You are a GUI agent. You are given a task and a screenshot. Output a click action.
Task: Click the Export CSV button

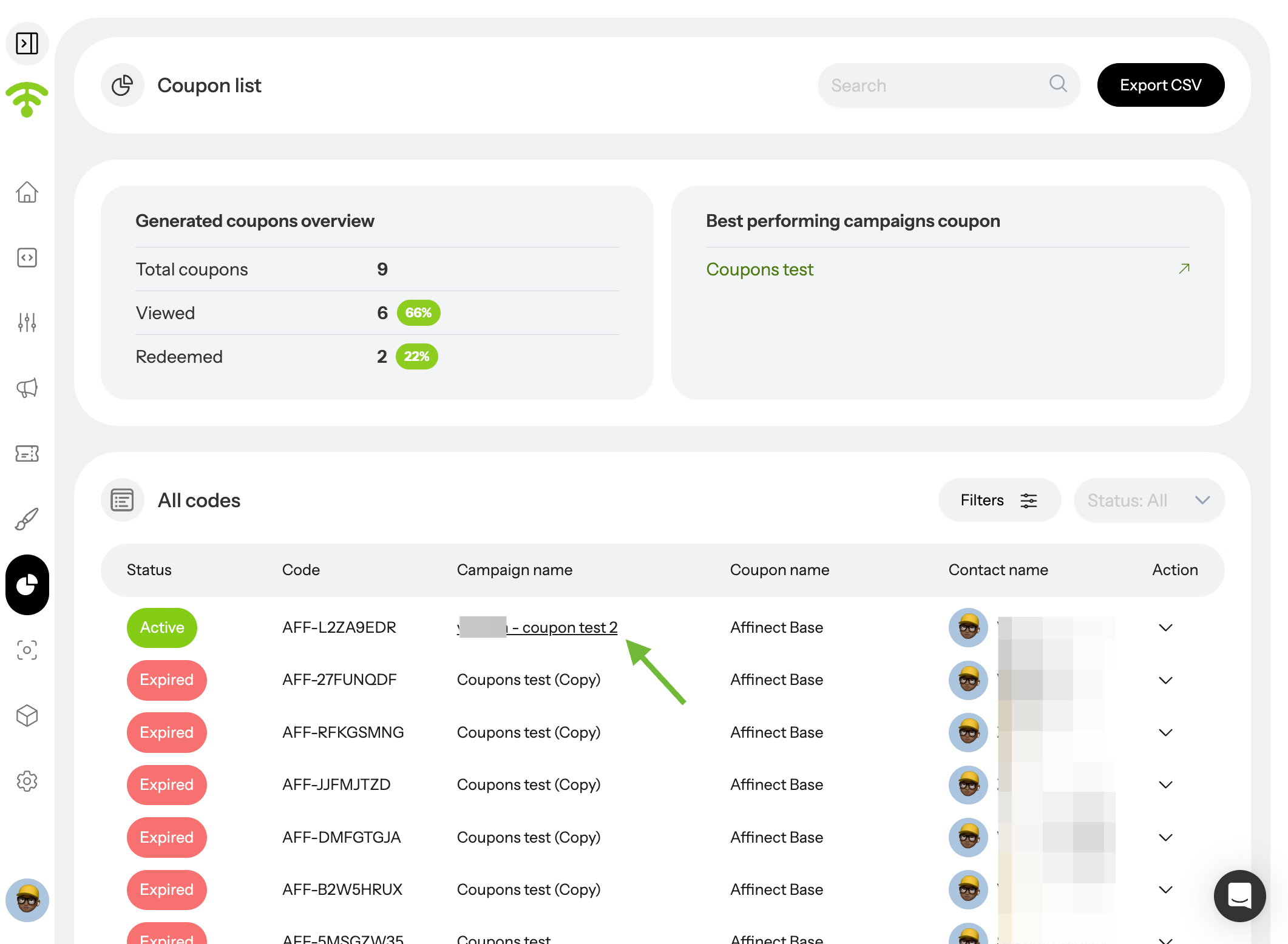(x=1161, y=85)
